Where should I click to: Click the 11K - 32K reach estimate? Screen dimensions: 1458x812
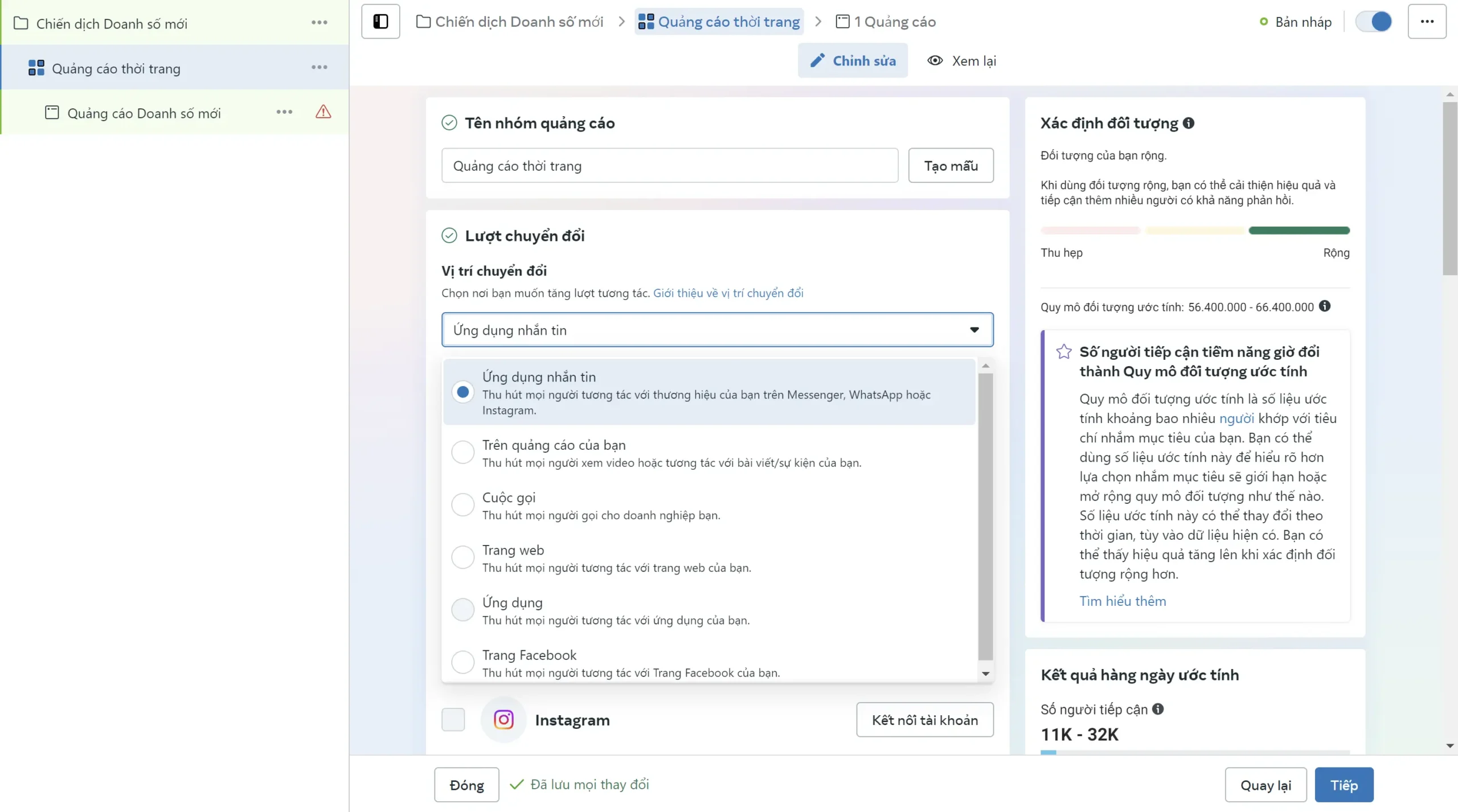[x=1079, y=735]
